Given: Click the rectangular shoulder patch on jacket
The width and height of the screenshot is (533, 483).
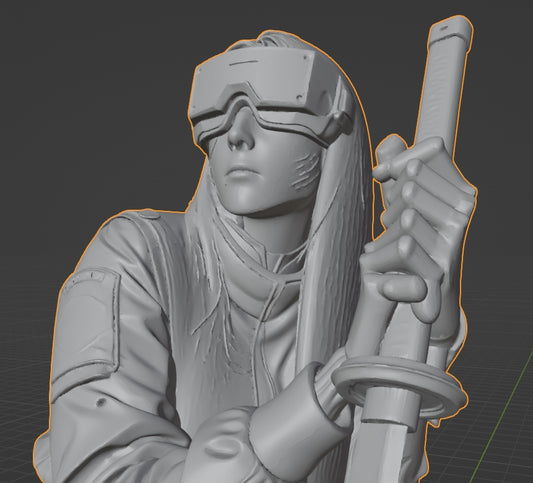Looking at the screenshot, I should (x=86, y=323).
